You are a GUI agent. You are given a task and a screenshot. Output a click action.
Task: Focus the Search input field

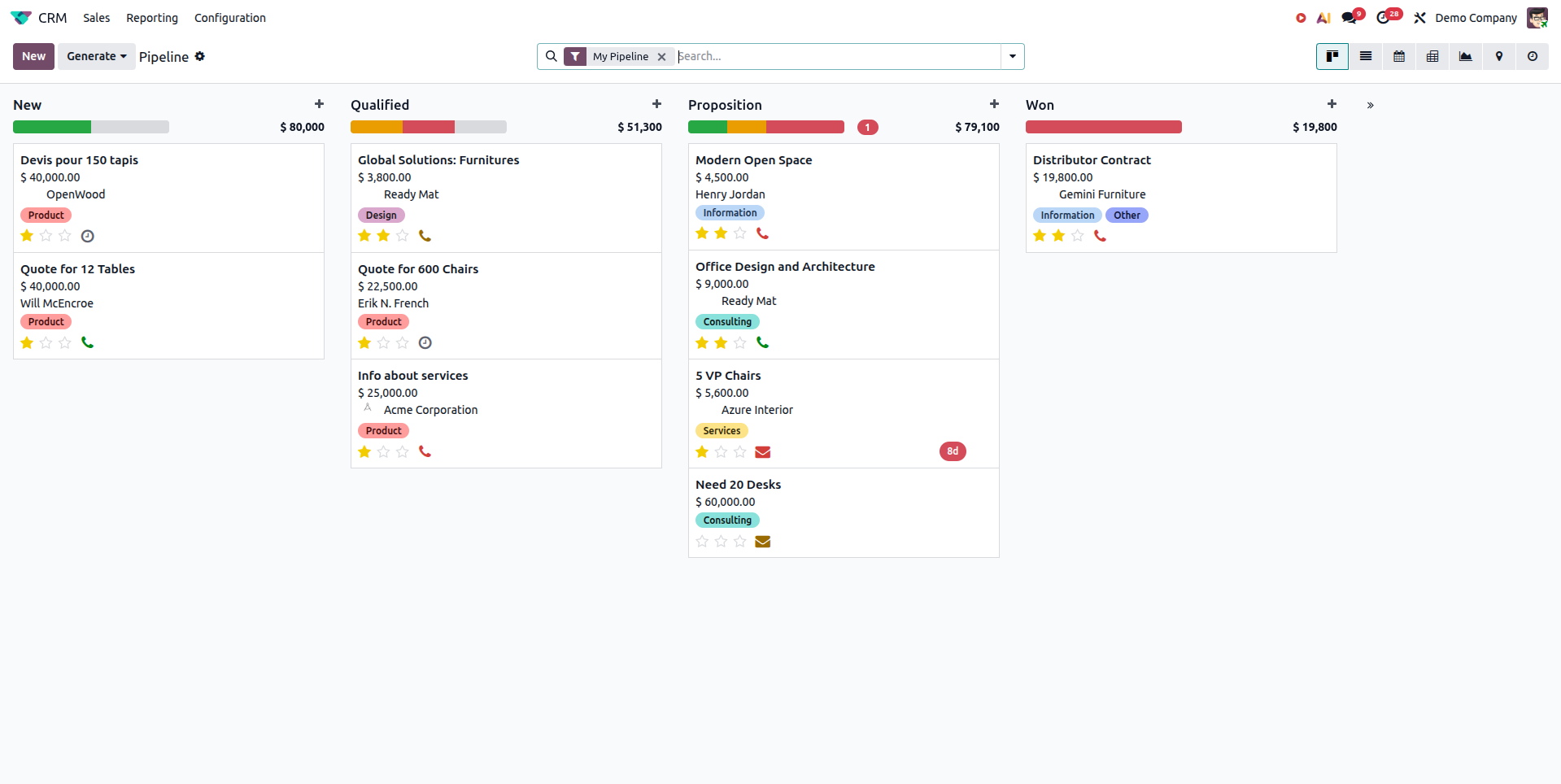tap(838, 56)
